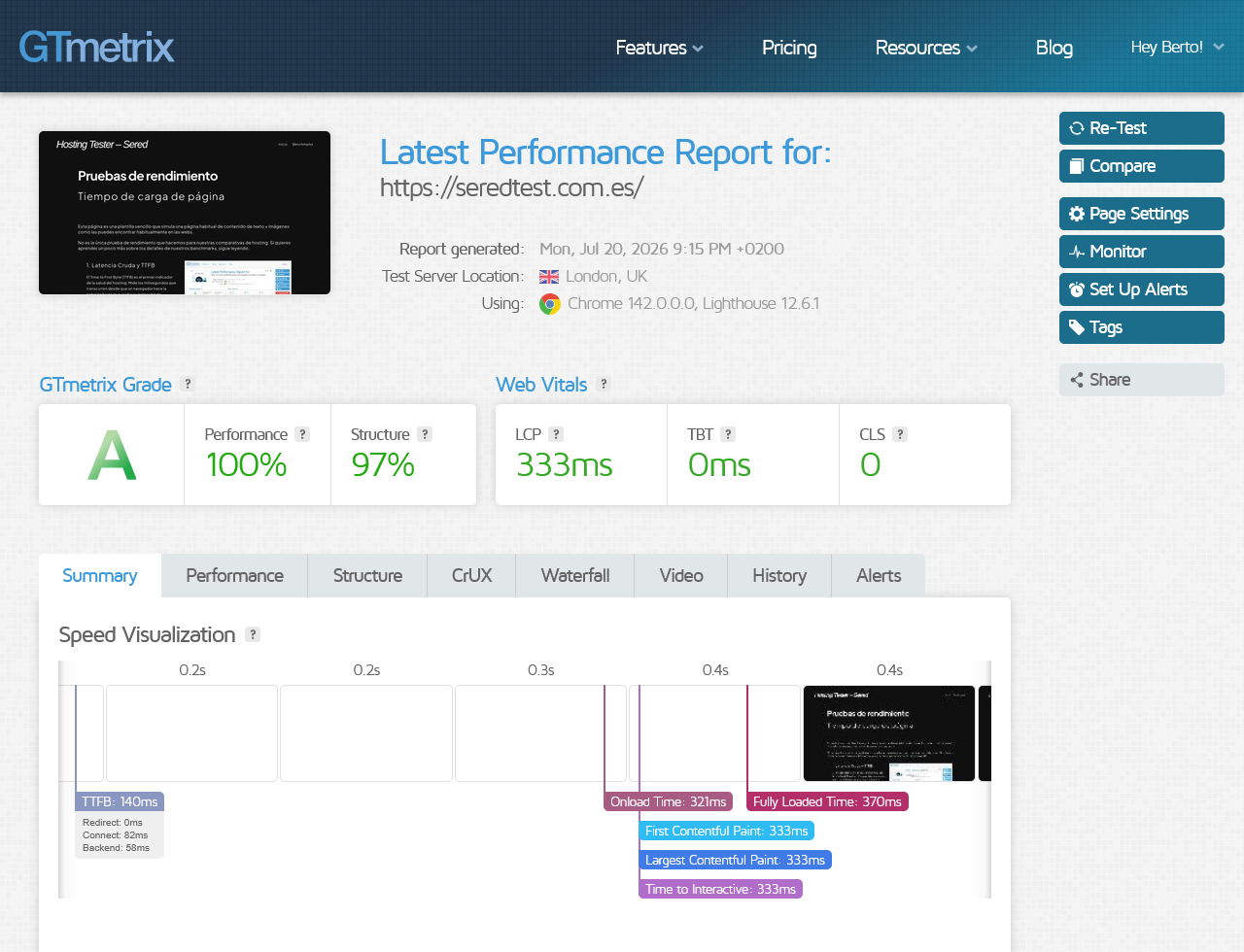The width and height of the screenshot is (1244, 952).
Task: Click the Monitor button label
Action: [x=1118, y=252]
